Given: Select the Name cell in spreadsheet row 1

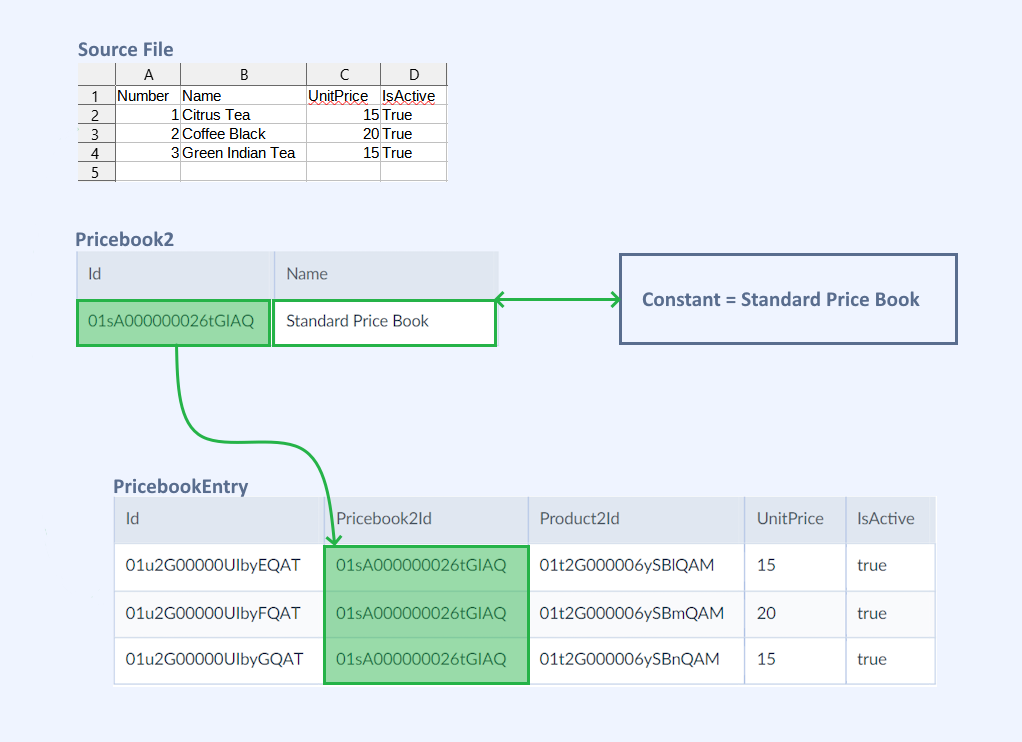Looking at the screenshot, I should (x=243, y=96).
